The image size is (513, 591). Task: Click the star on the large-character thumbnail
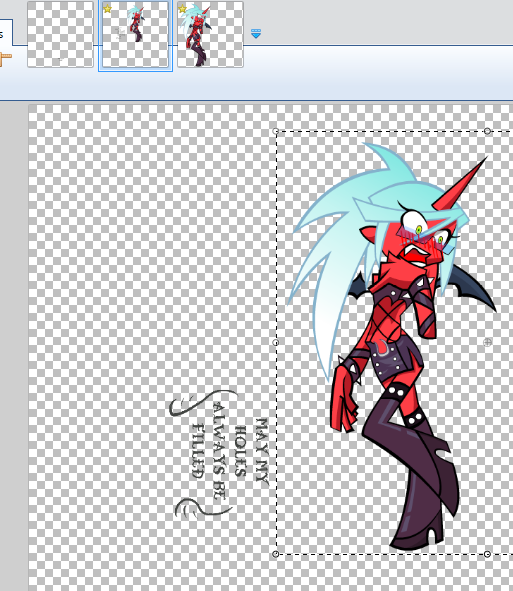182,8
